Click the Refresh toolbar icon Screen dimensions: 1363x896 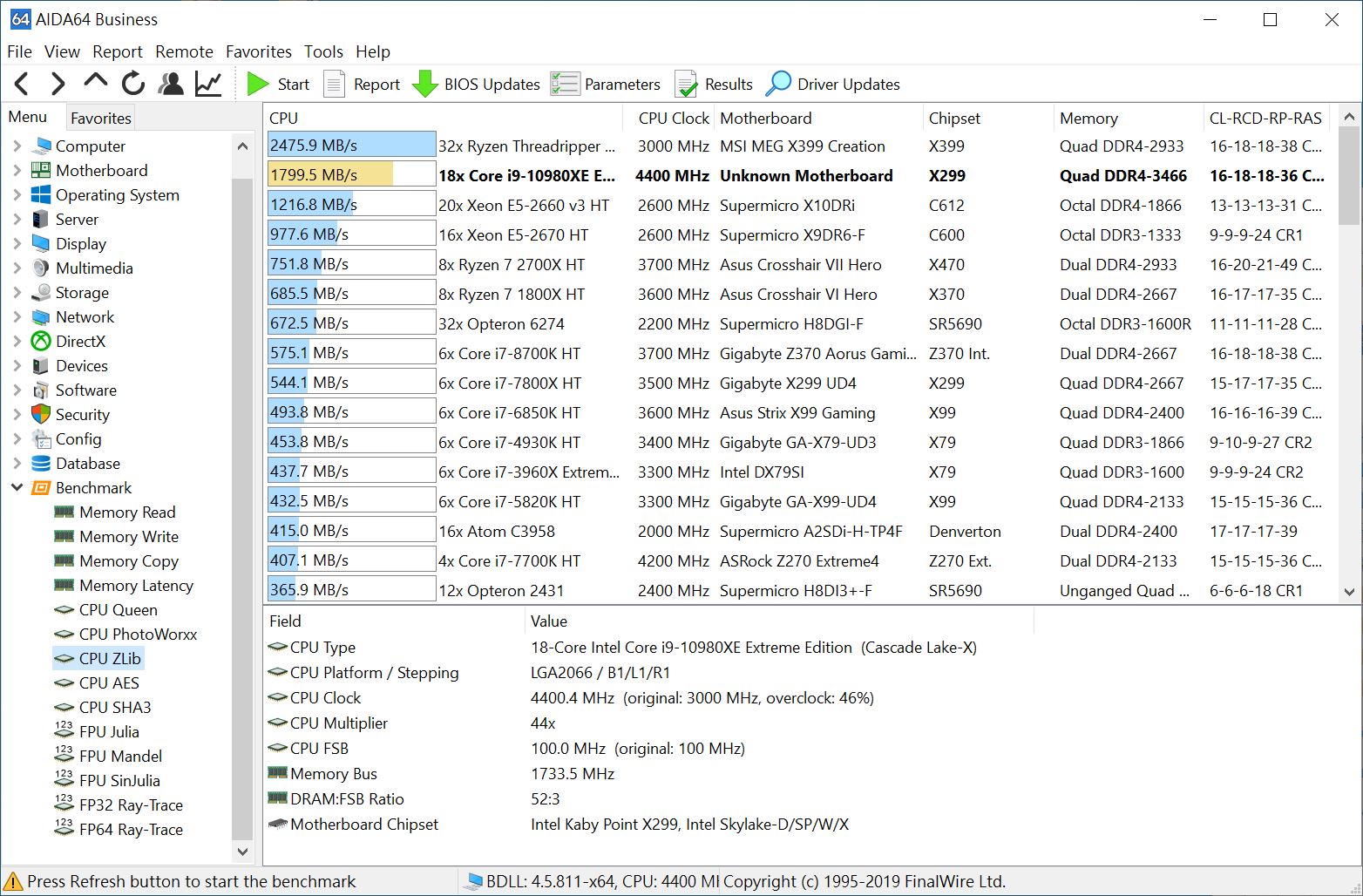(132, 84)
